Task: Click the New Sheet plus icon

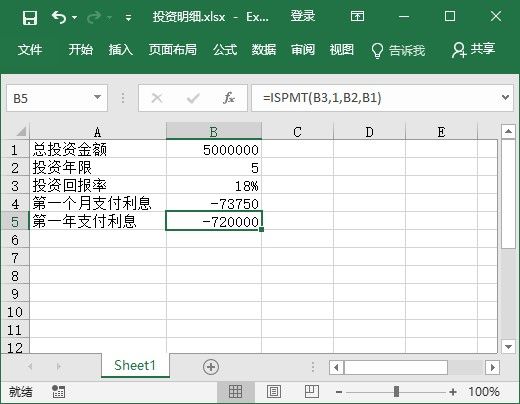Action: 211,367
